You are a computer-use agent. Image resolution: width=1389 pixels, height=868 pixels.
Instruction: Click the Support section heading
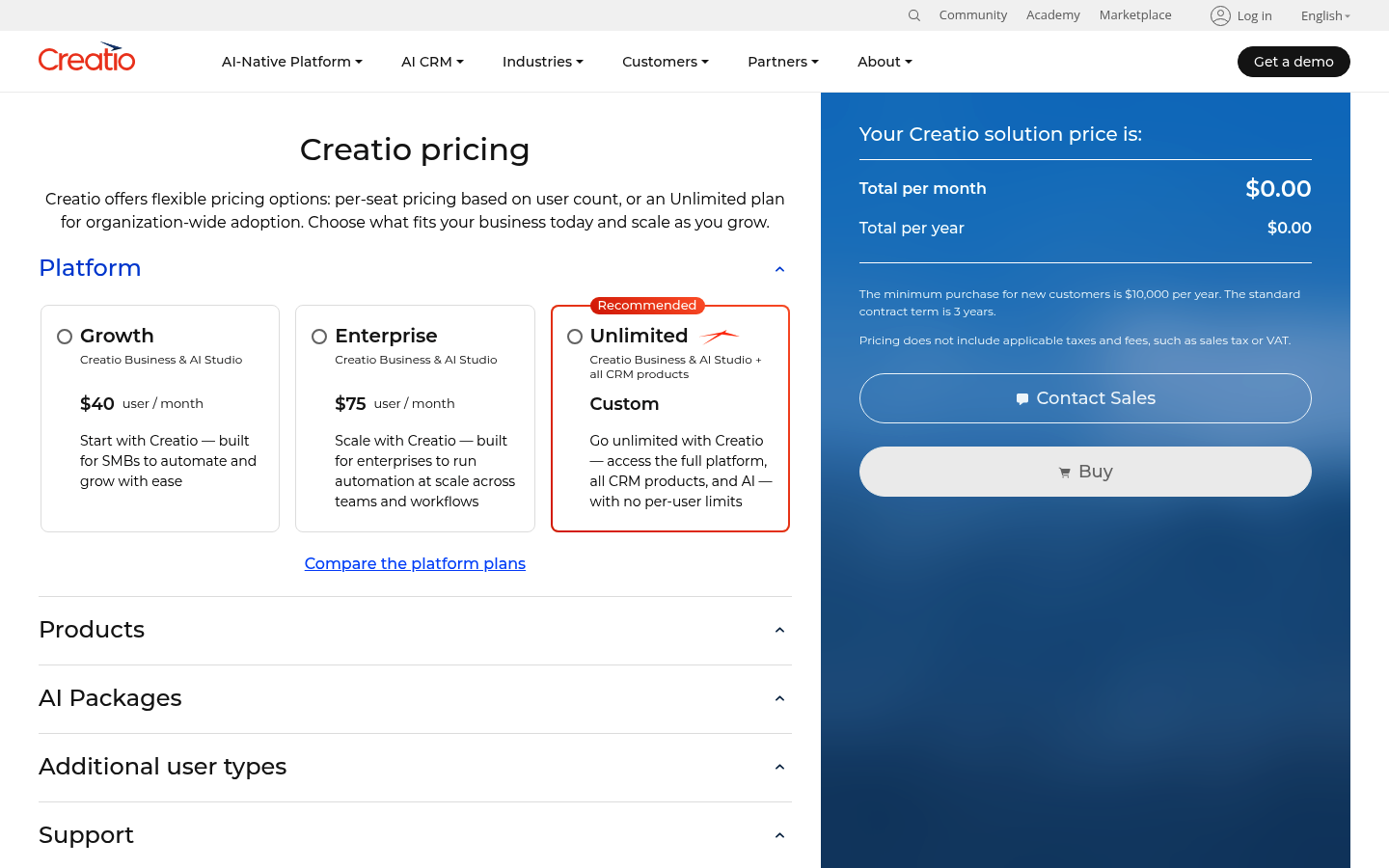(x=86, y=835)
